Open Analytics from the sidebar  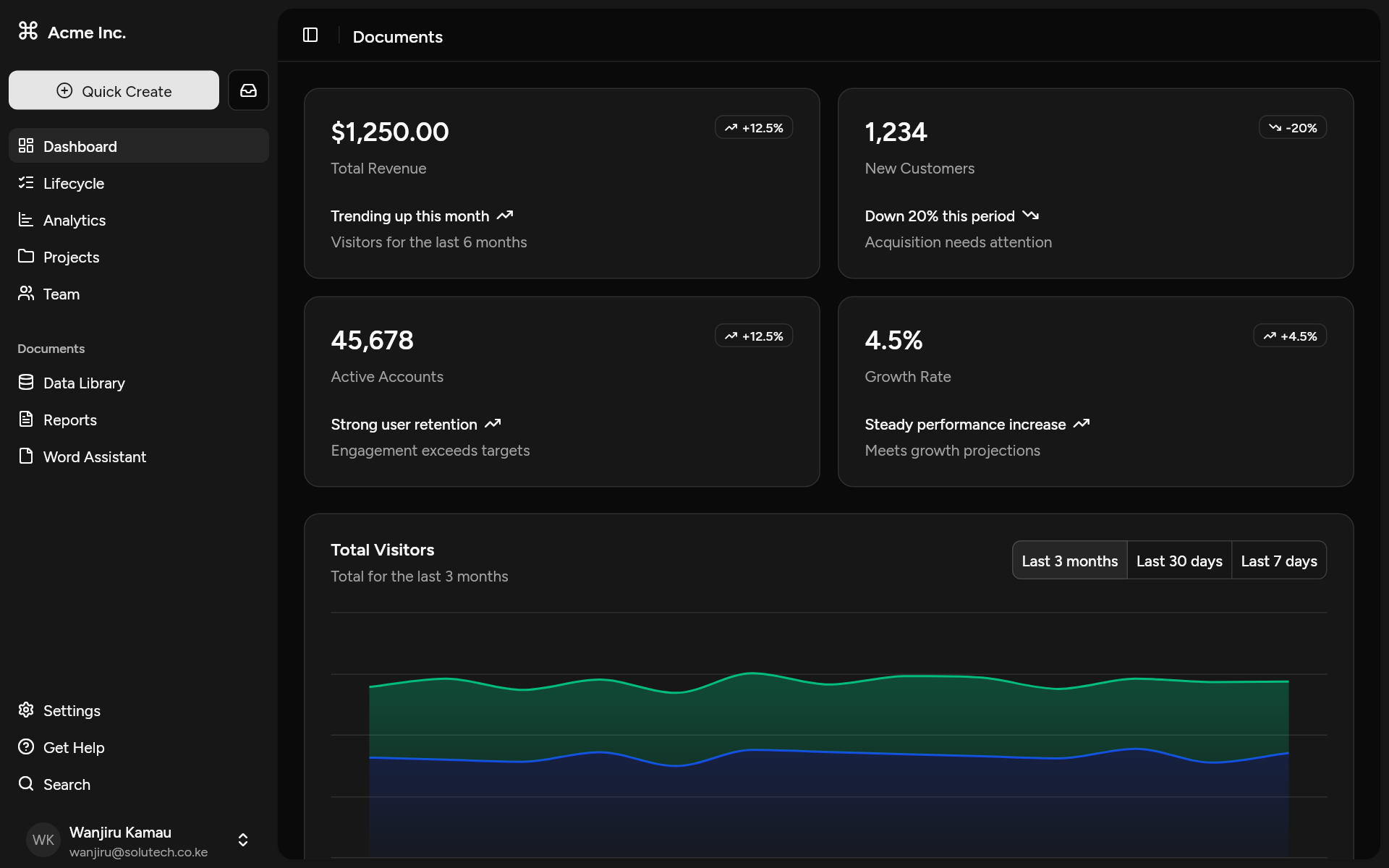pyautogui.click(x=139, y=220)
